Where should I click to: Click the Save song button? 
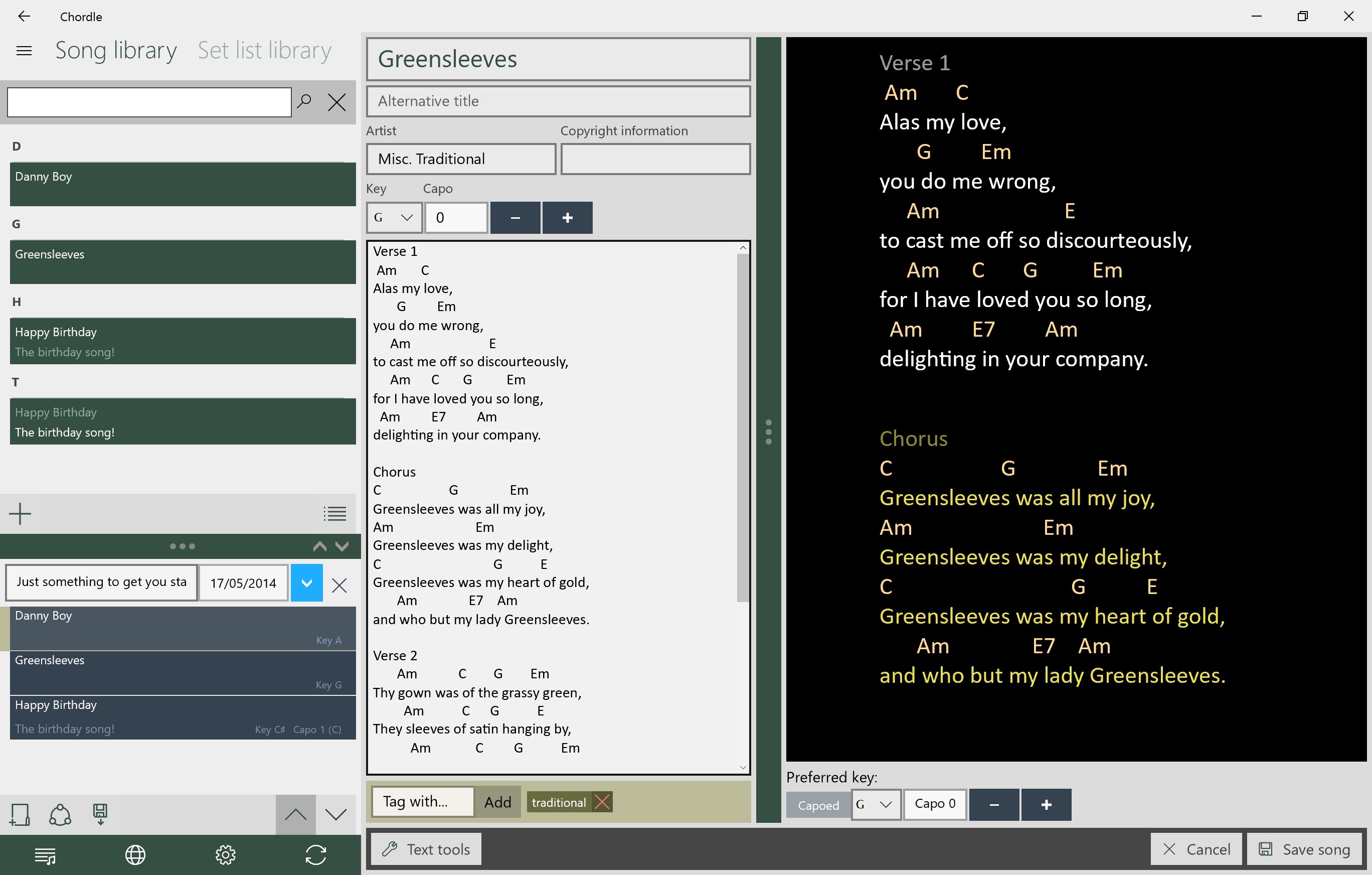click(x=1304, y=849)
